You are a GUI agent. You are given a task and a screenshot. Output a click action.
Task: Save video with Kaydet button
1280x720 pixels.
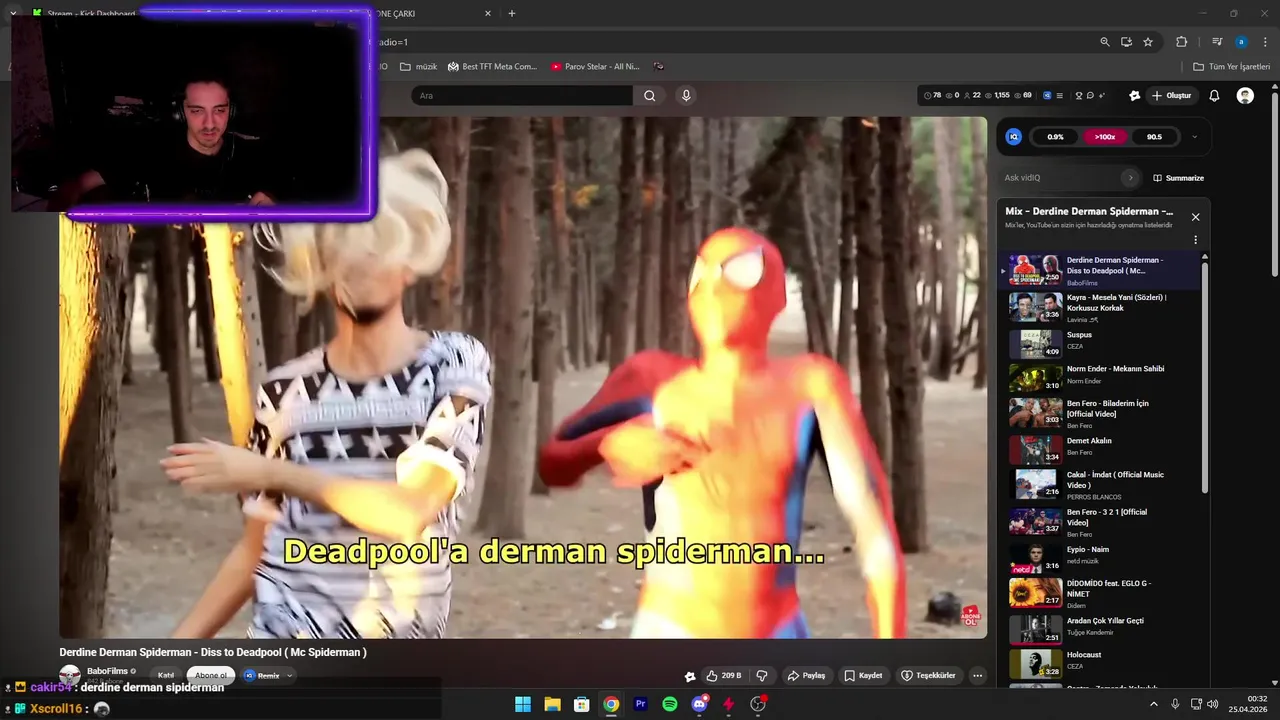pyautogui.click(x=863, y=676)
